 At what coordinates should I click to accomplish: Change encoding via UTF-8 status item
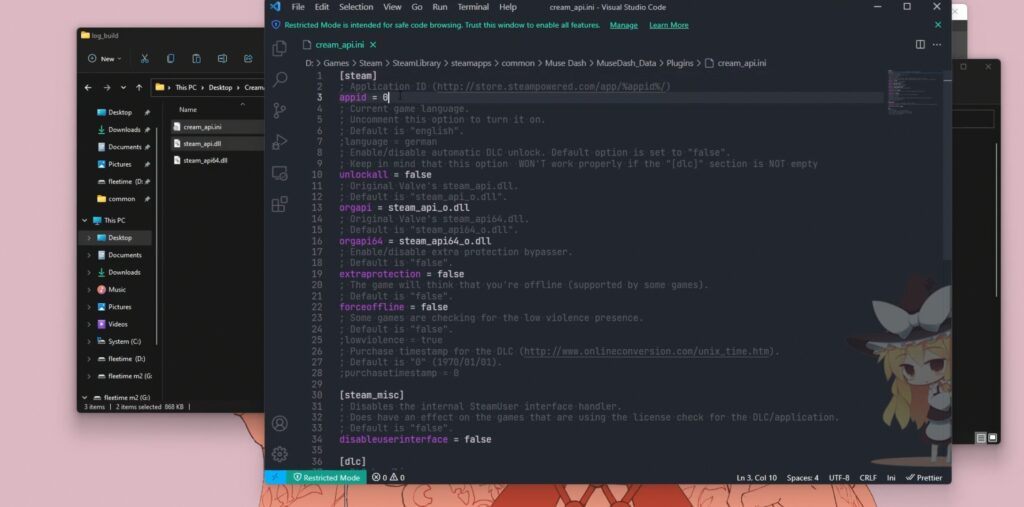coord(839,478)
